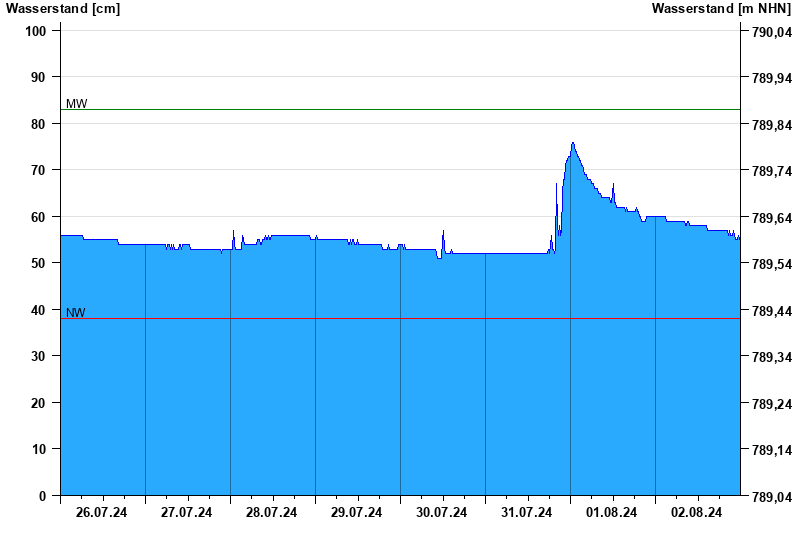Image resolution: width=800 pixels, height=550 pixels.
Task: Select the 27.07.24 date label
Action: [186, 512]
